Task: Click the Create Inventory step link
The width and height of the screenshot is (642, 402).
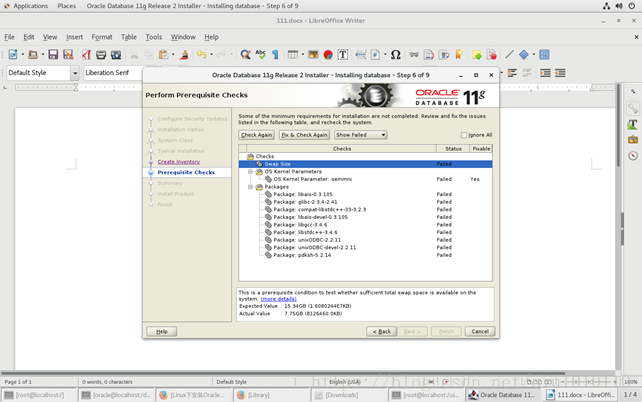Action: coord(179,162)
